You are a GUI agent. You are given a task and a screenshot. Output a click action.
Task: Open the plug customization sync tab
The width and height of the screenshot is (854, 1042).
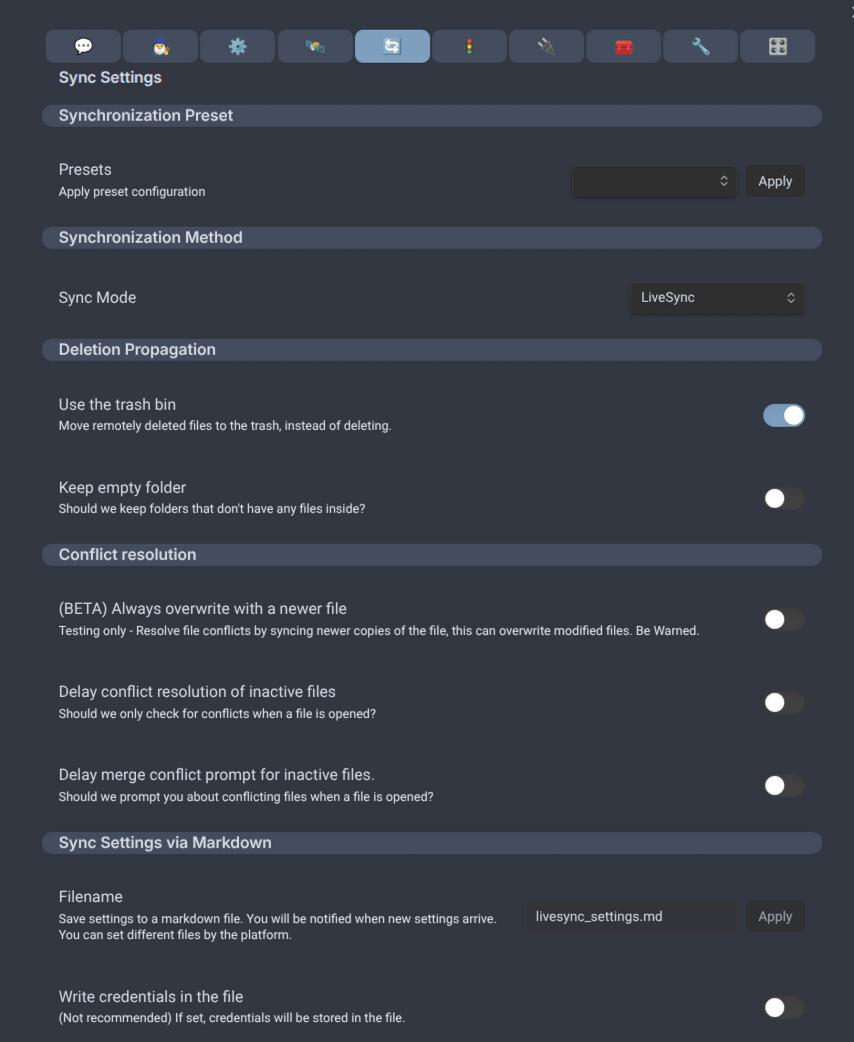[x=546, y=46]
